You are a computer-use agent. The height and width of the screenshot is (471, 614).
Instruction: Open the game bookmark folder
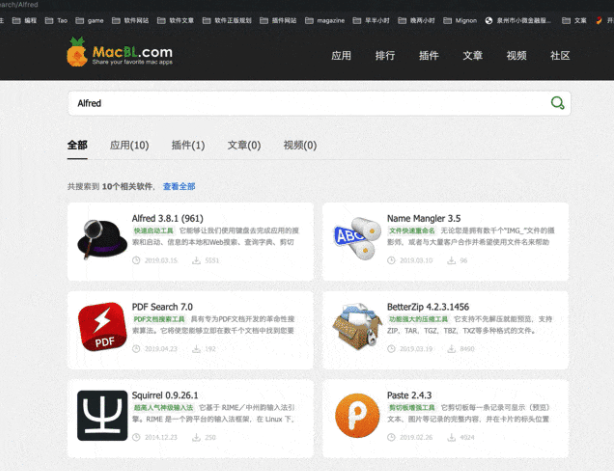pyautogui.click(x=89, y=20)
